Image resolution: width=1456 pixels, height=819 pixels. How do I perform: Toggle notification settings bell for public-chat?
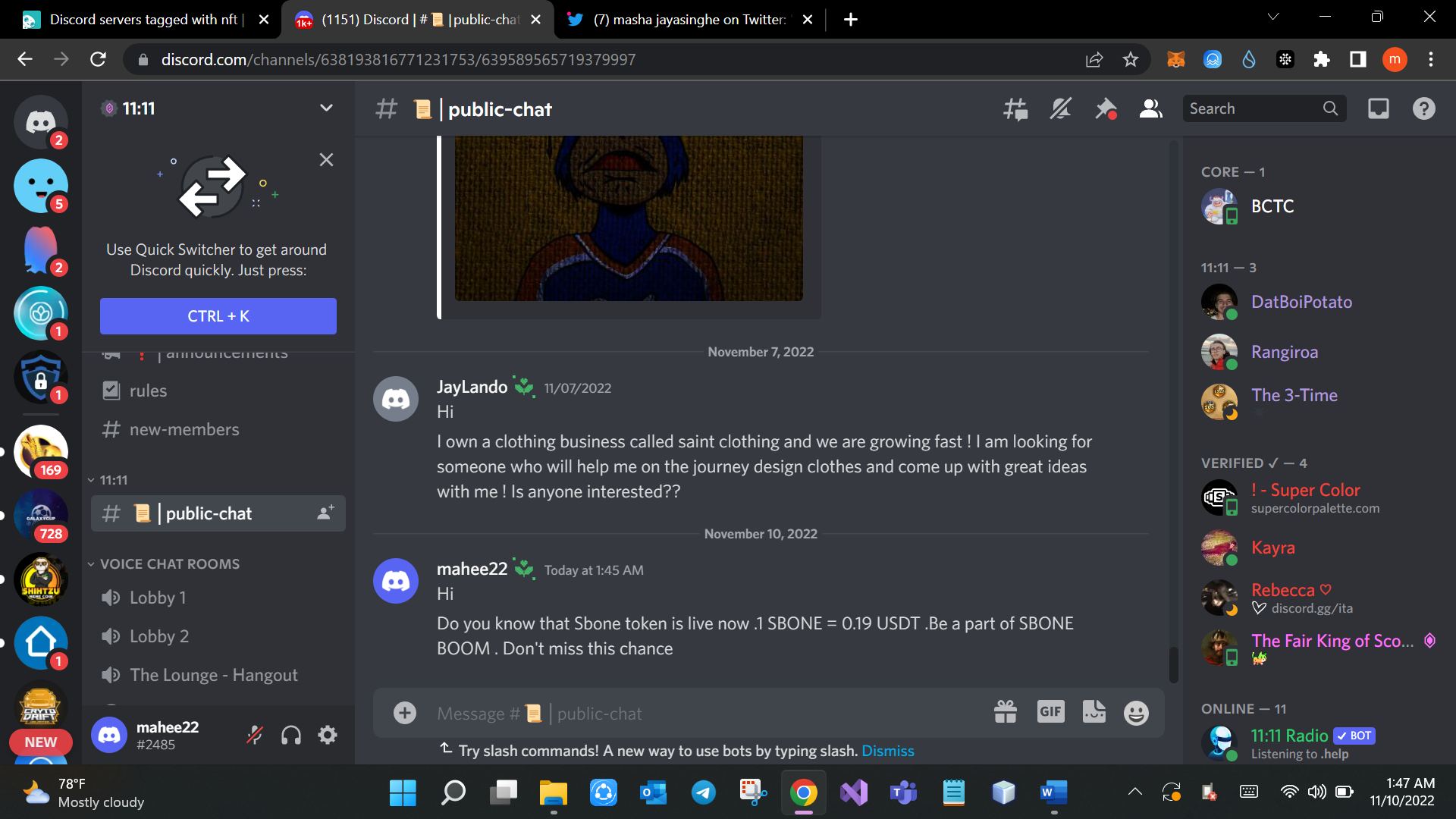coord(1060,109)
